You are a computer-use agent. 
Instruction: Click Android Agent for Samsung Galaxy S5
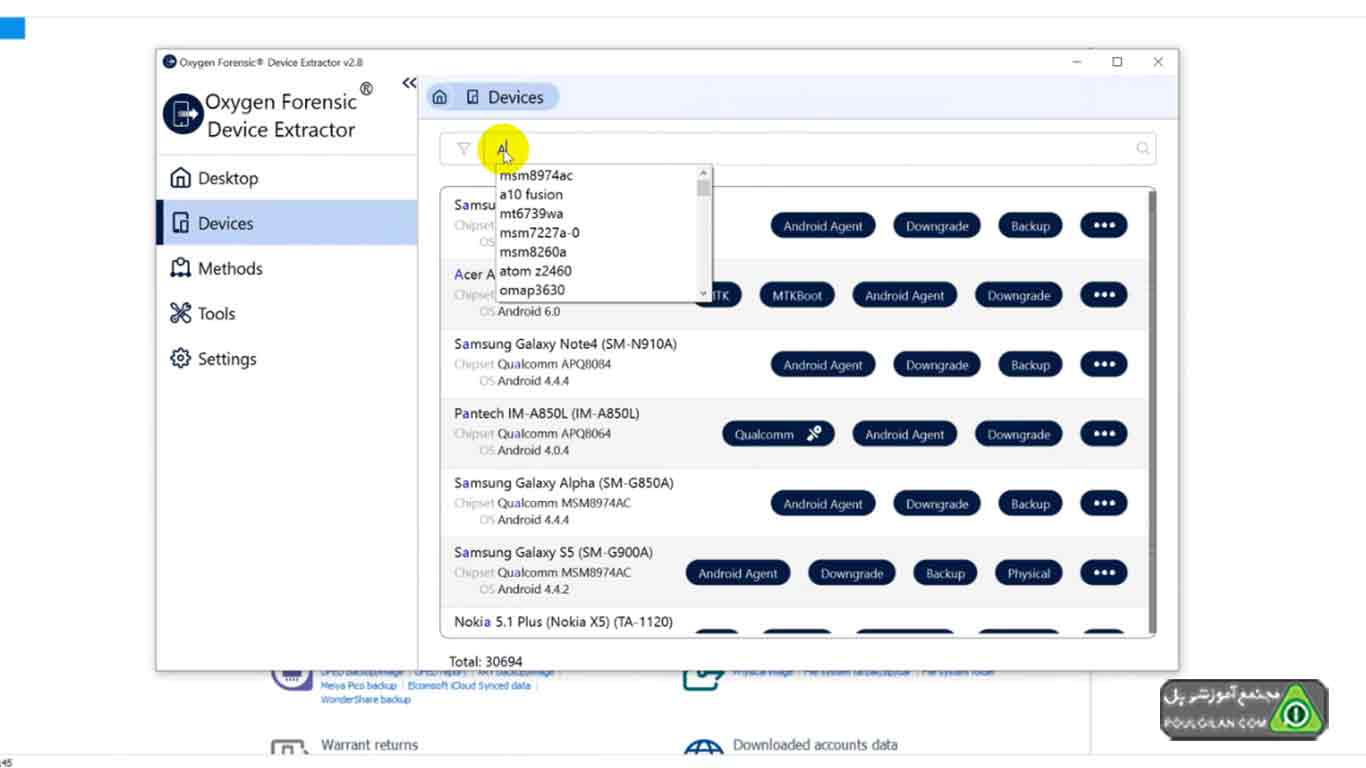click(738, 573)
